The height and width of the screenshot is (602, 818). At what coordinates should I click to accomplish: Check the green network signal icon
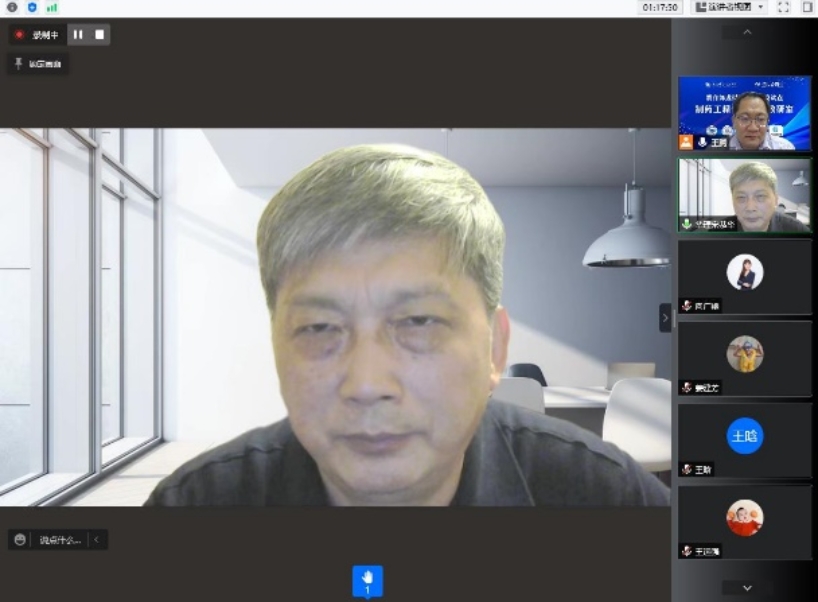tap(51, 7)
